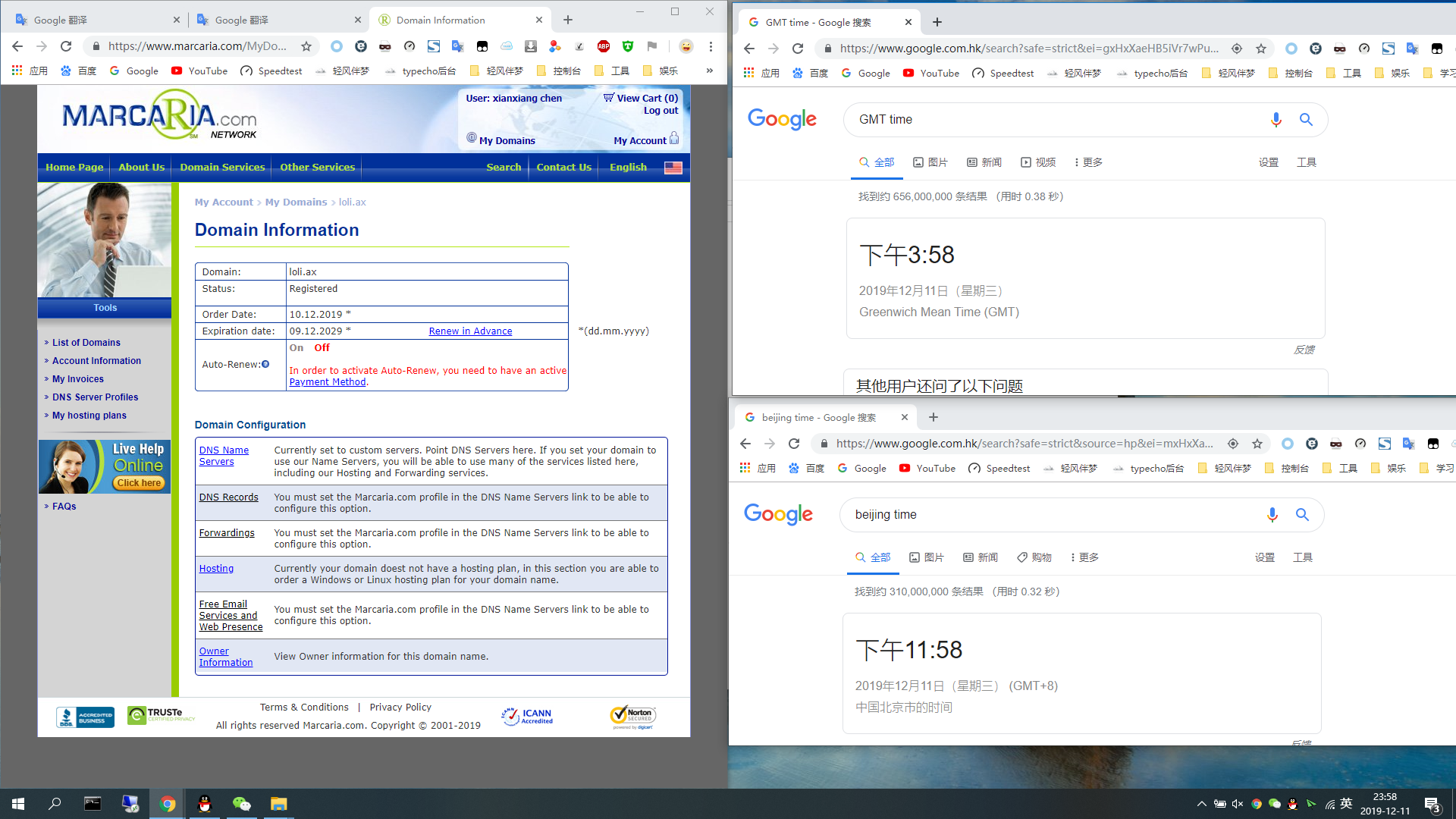Expand the system tray hidden icons arrow
The height and width of the screenshot is (819, 1456).
tap(1201, 804)
